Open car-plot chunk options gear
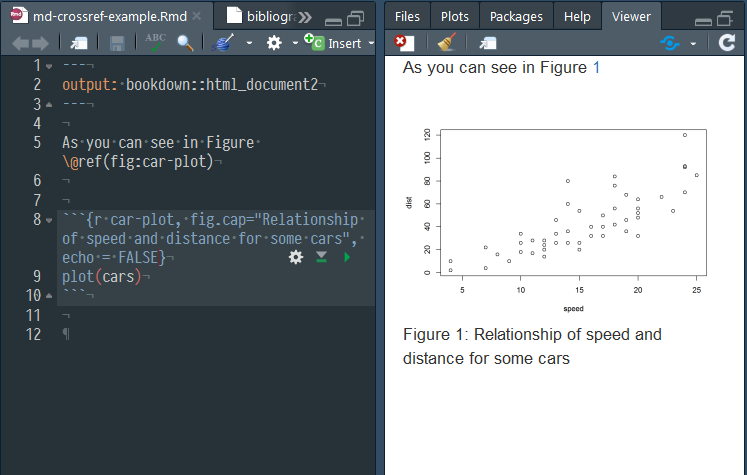 coord(295,257)
